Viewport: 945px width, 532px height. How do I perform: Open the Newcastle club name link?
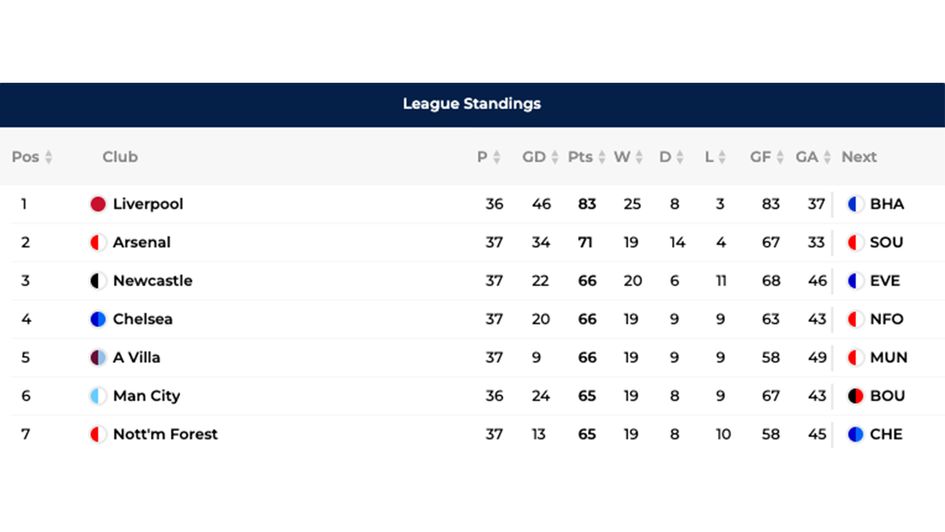(x=152, y=281)
